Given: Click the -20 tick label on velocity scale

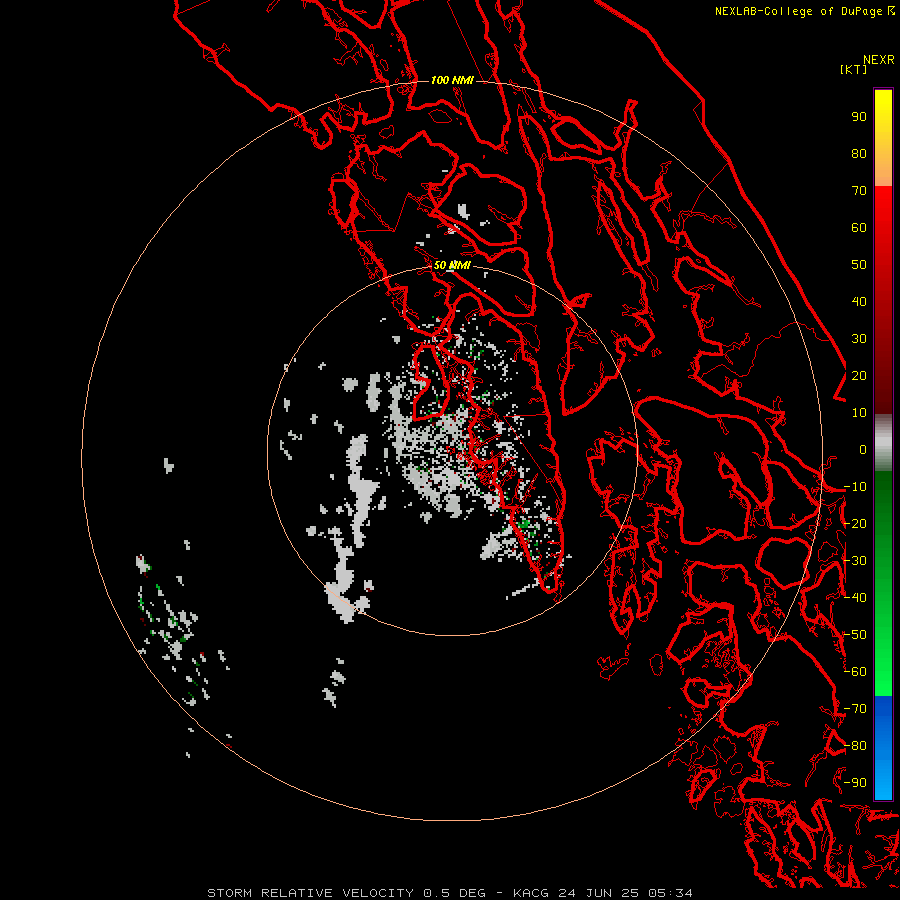Looking at the screenshot, I should 855,524.
